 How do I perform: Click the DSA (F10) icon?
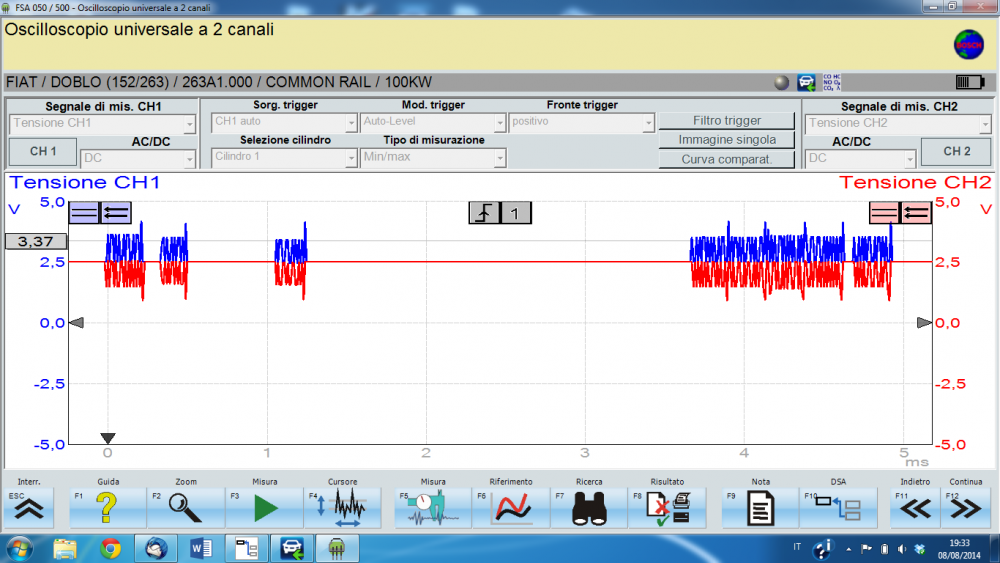pos(839,508)
